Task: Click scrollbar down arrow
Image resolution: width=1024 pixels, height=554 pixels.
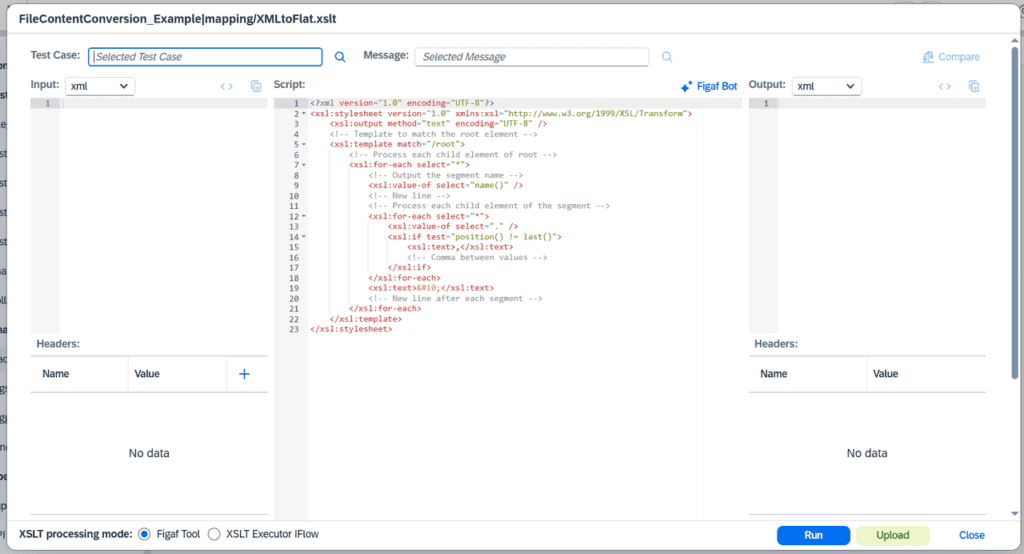Action: click(1014, 513)
